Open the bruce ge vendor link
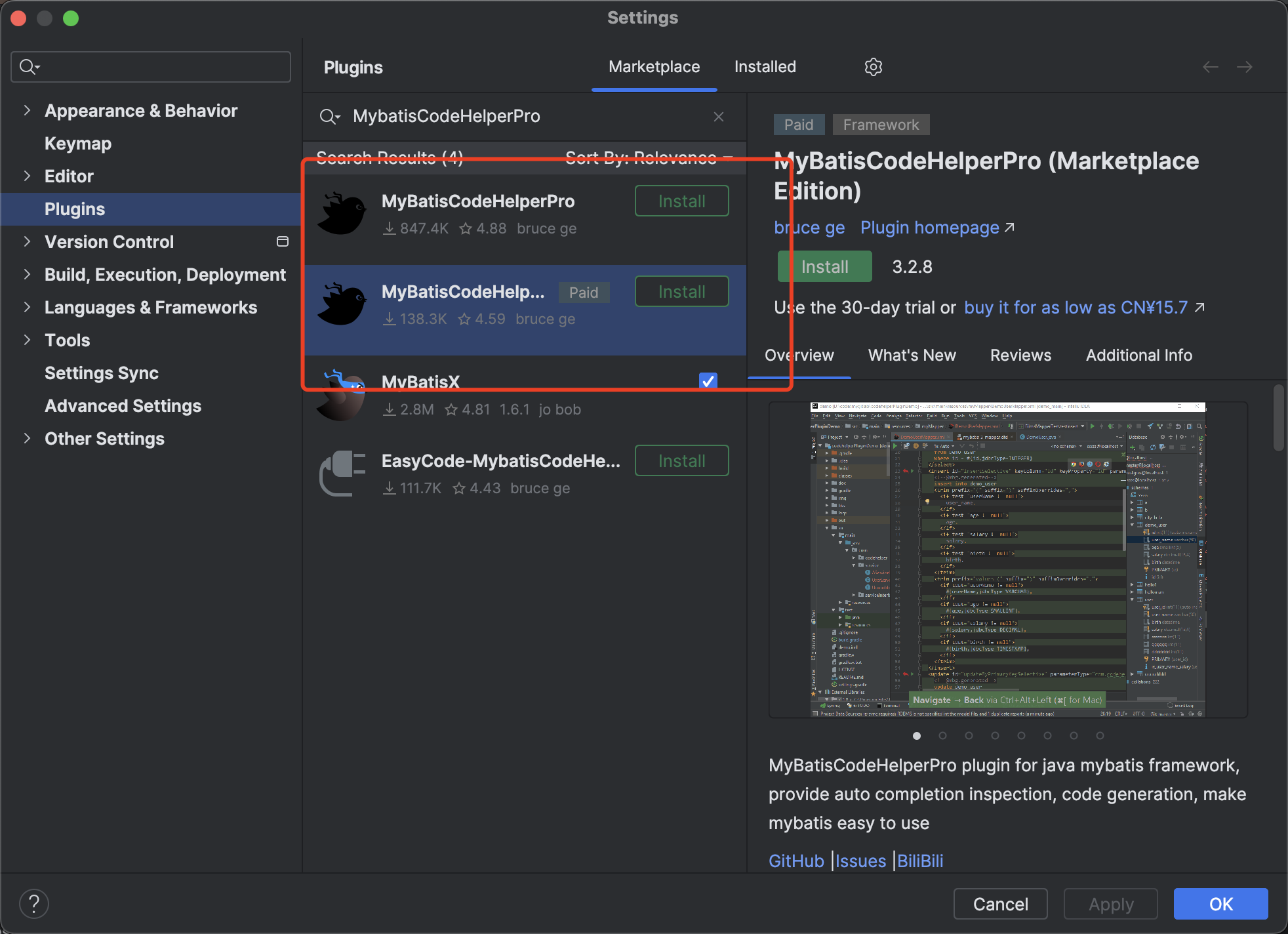This screenshot has width=1288, height=934. (809, 228)
